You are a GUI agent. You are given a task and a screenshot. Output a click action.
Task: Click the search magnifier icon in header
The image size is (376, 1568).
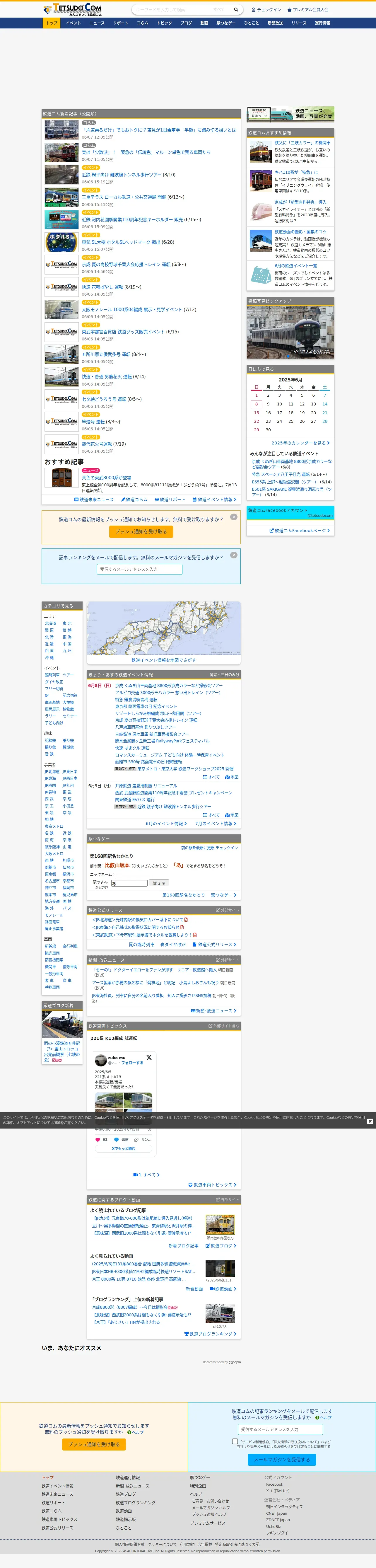(236, 10)
